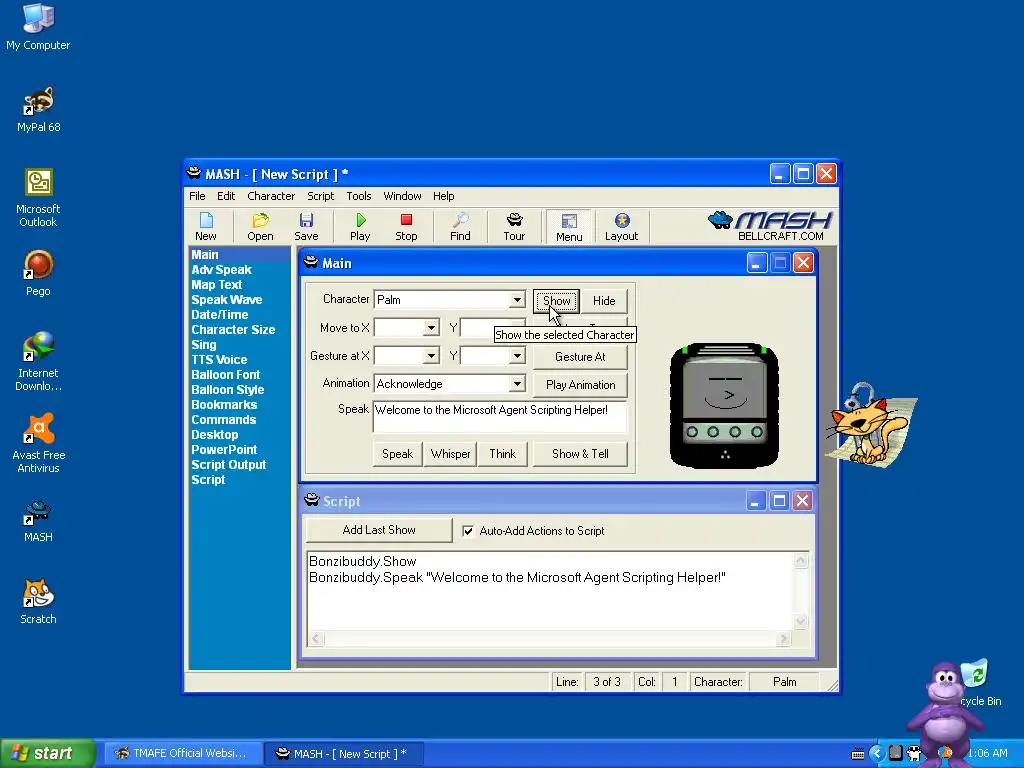1024x768 pixels.
Task: Click the MASH New Script taskbar button
Action: 344,754
